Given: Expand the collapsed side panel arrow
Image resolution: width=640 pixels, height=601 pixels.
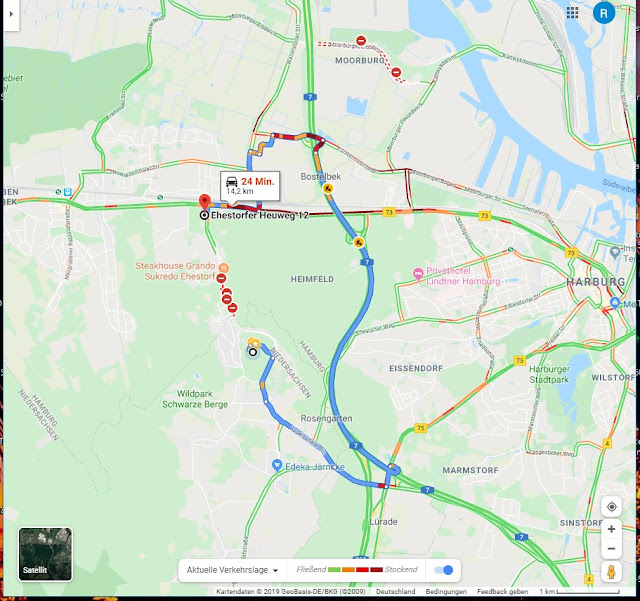Looking at the screenshot, I should 11,14.
